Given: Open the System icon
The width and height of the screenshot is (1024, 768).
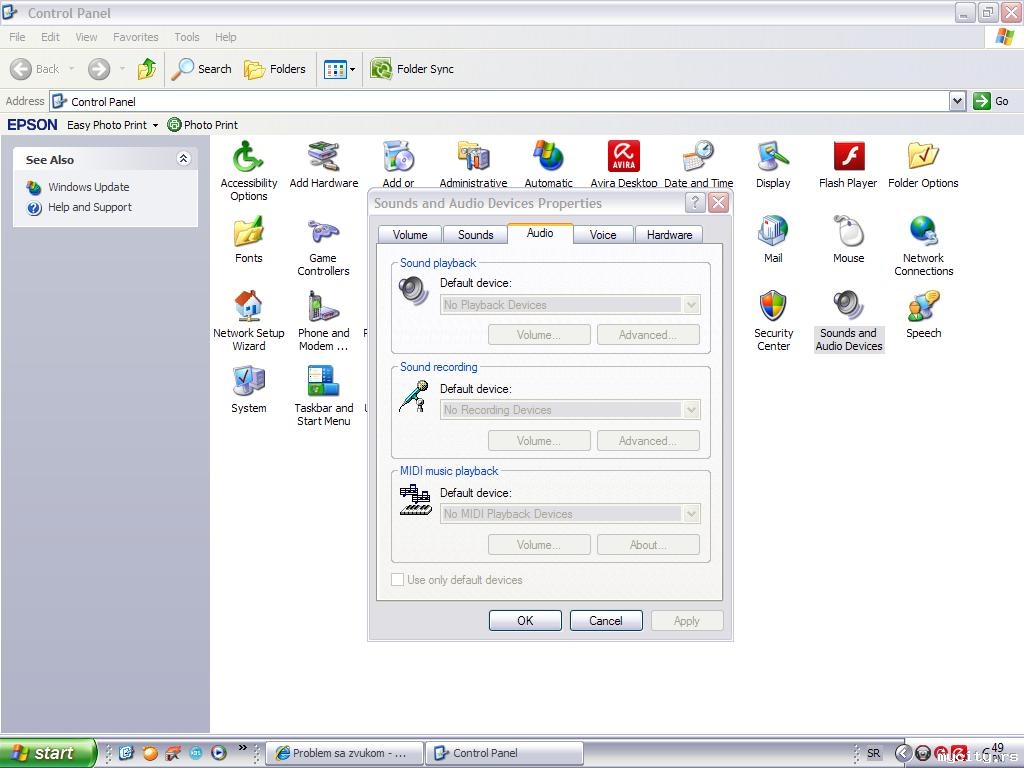Looking at the screenshot, I should tap(248, 390).
